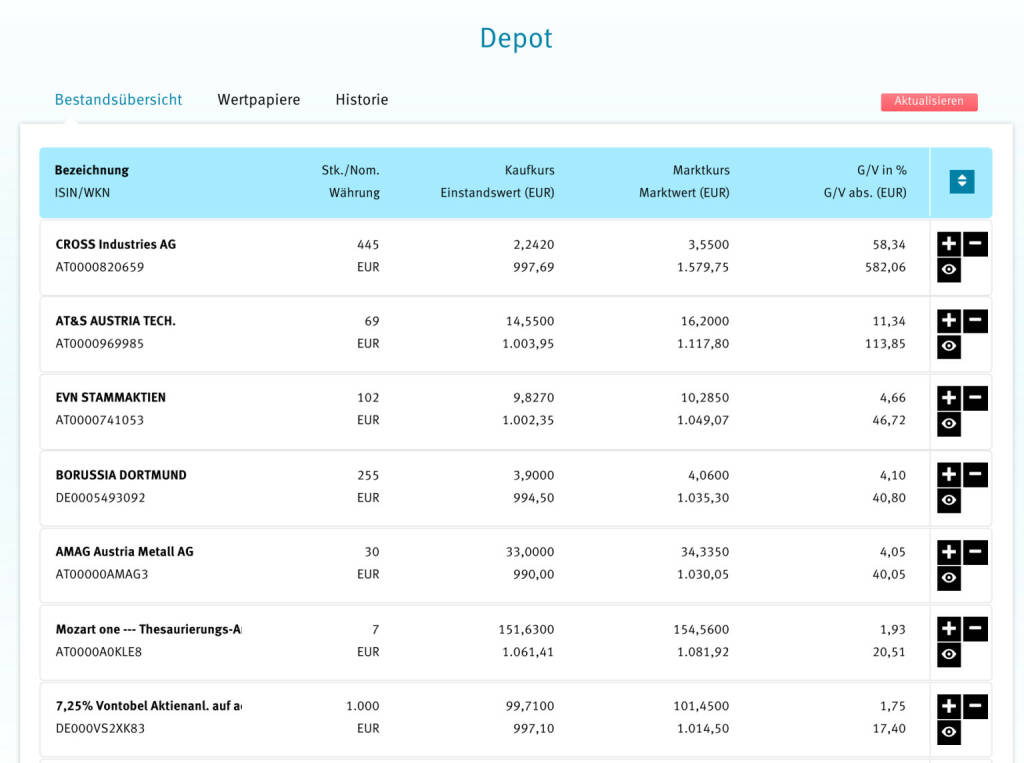Reduce BORUSSIA DORTMUND position with minus icon
The image size is (1024, 763).
(x=975, y=475)
